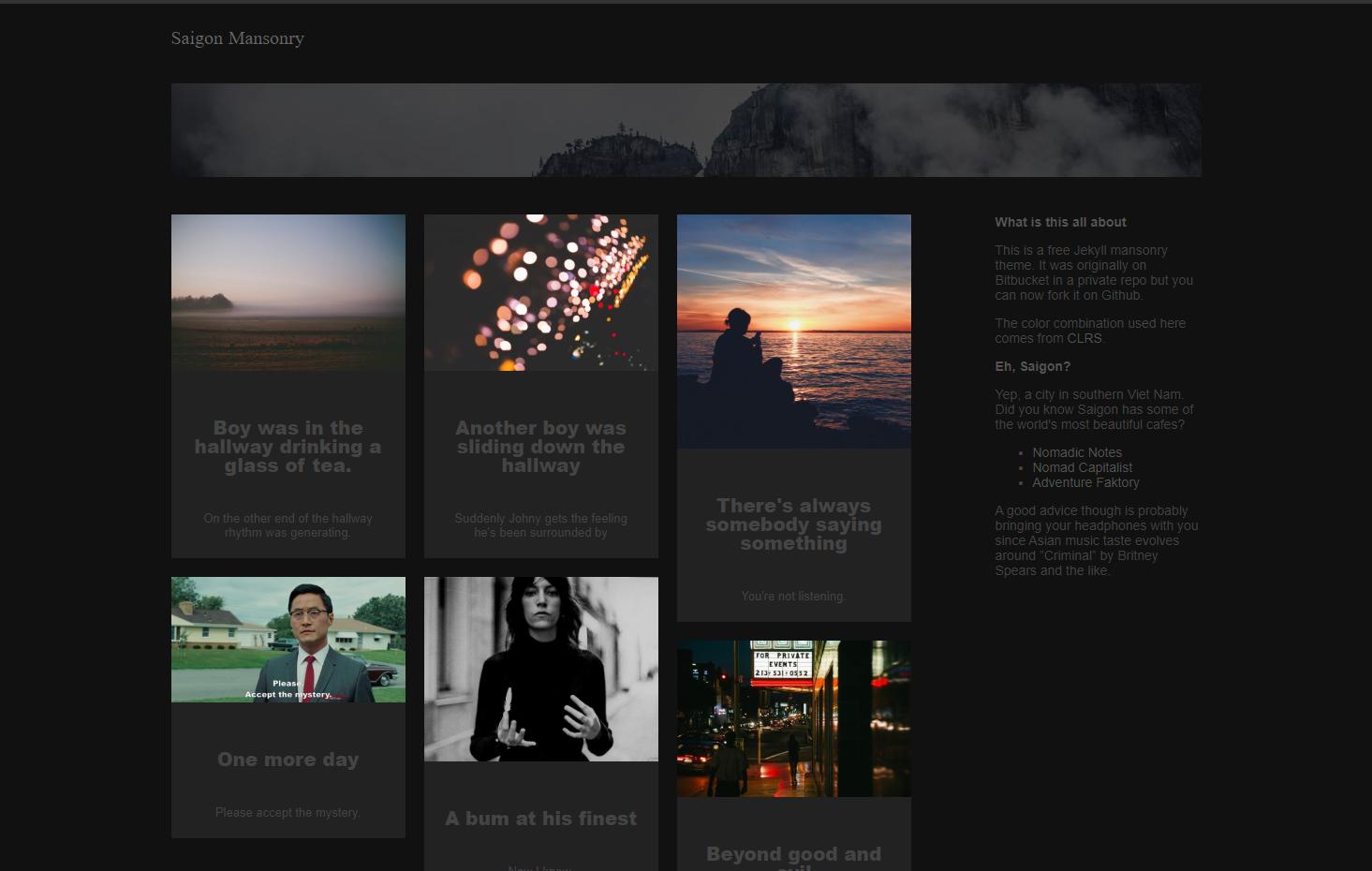Click the bokeh city lights thumbnail
1372x871 pixels.
coord(540,291)
